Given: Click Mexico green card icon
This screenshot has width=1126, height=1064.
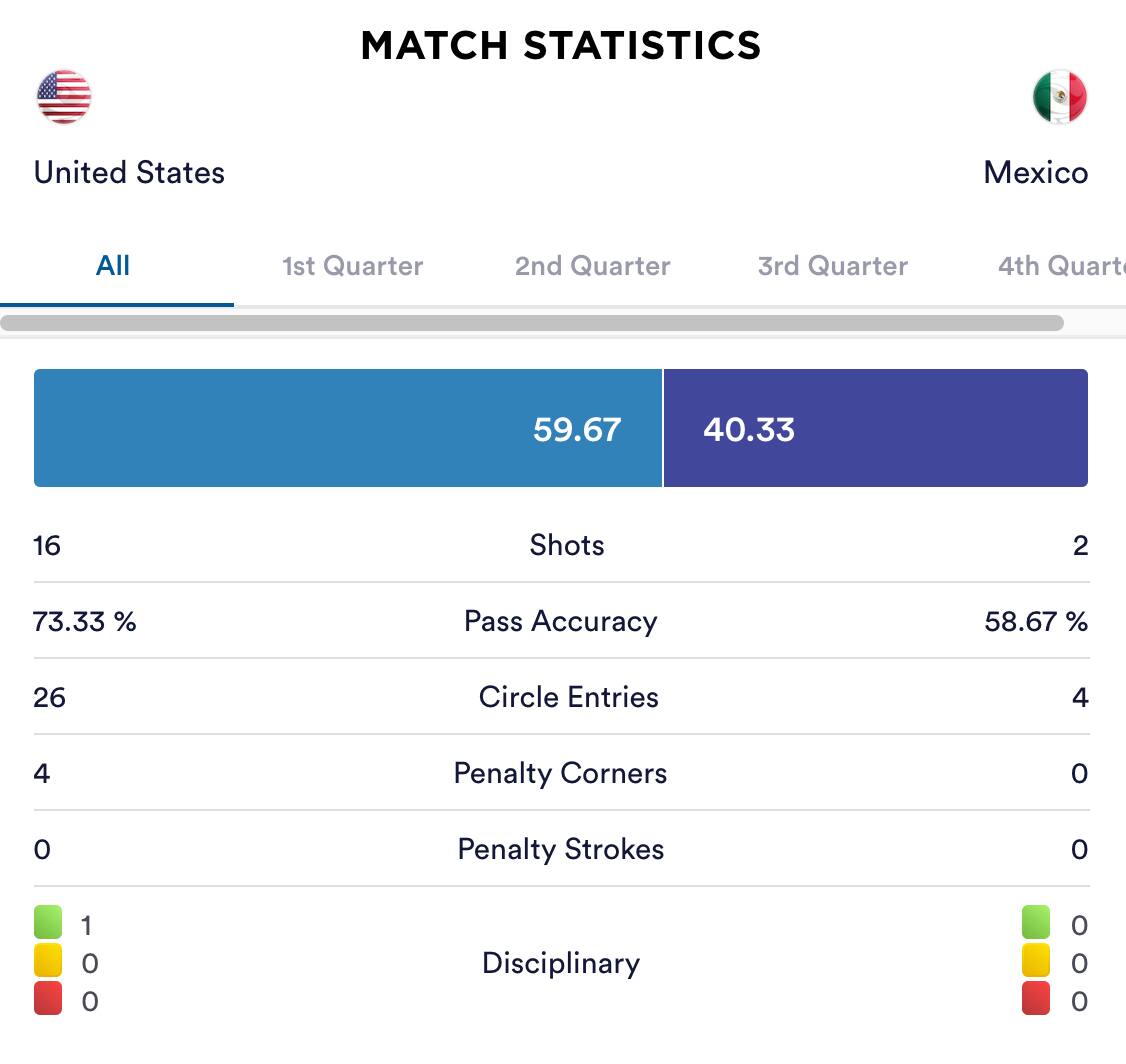Looking at the screenshot, I should (x=1036, y=923).
